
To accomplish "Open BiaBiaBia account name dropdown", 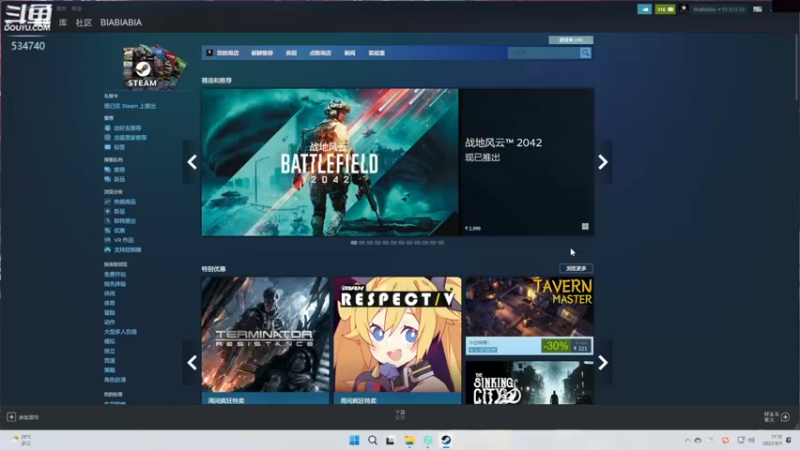I will tap(719, 9).
